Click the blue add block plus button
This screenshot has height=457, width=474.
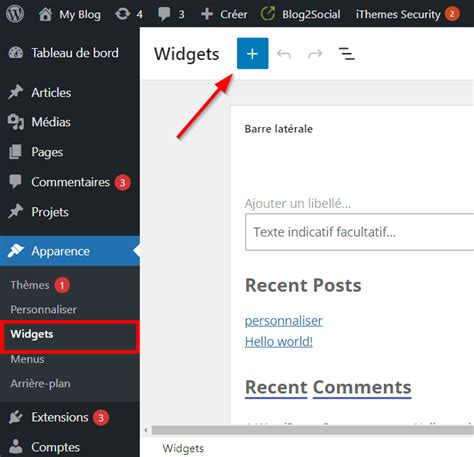tap(252, 53)
